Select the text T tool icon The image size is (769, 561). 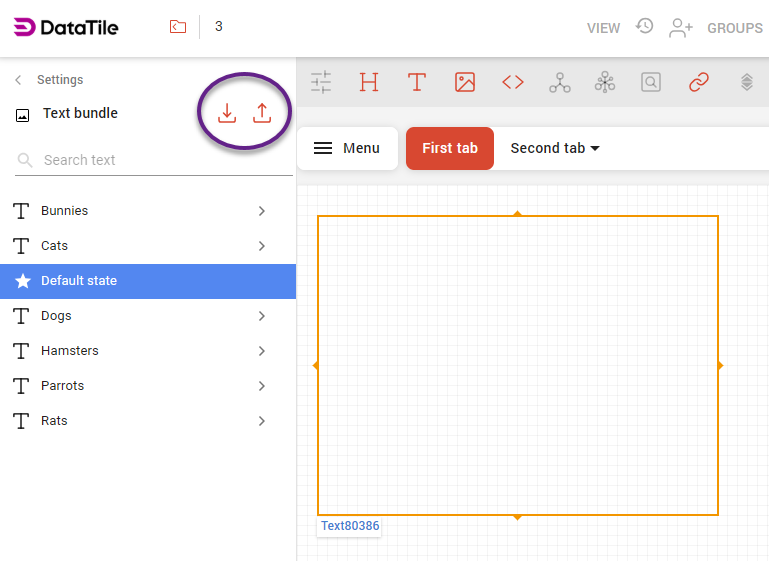click(417, 83)
